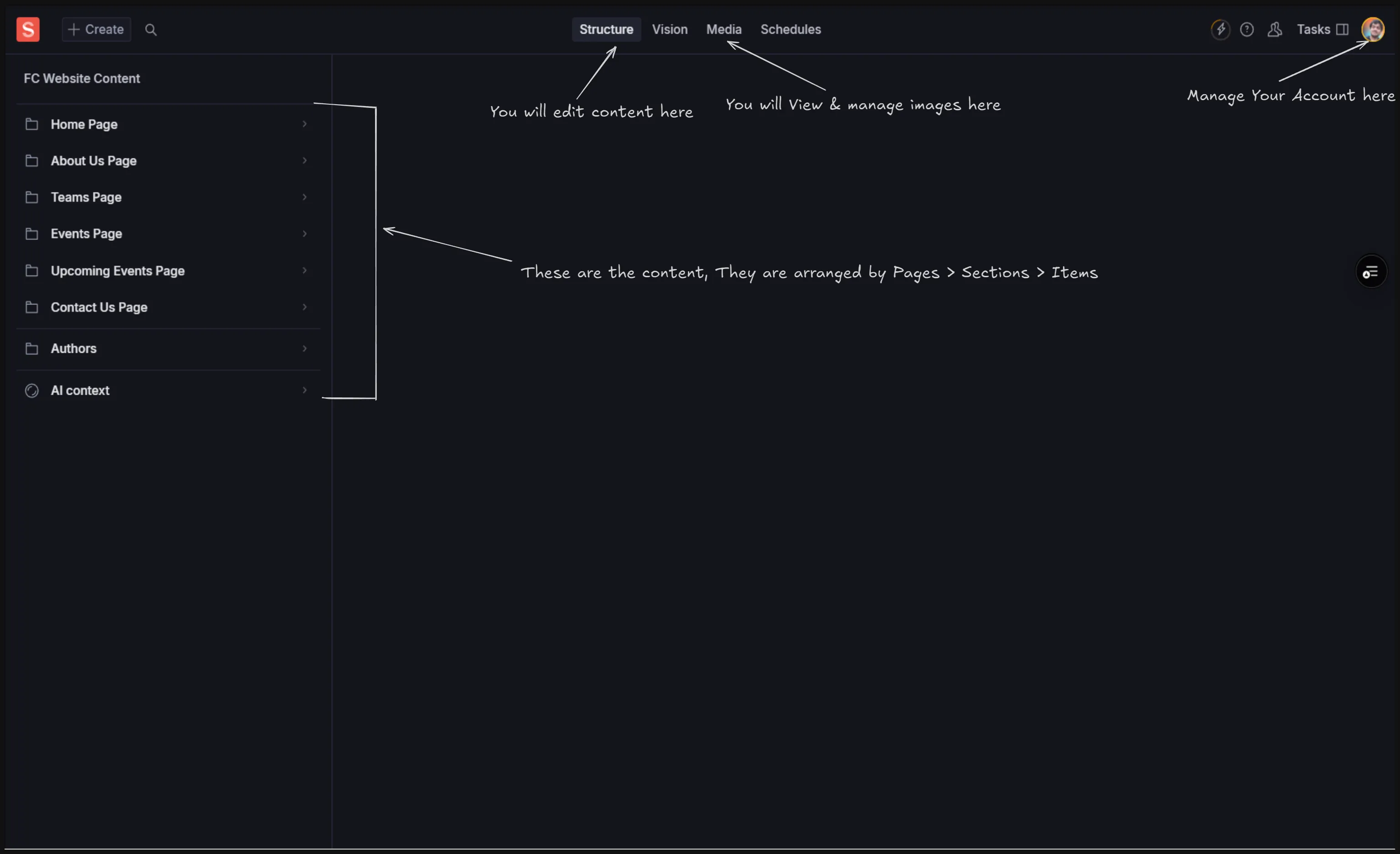The width and height of the screenshot is (1400, 854).
Task: Expand the Teams Page chevron
Action: click(x=304, y=197)
